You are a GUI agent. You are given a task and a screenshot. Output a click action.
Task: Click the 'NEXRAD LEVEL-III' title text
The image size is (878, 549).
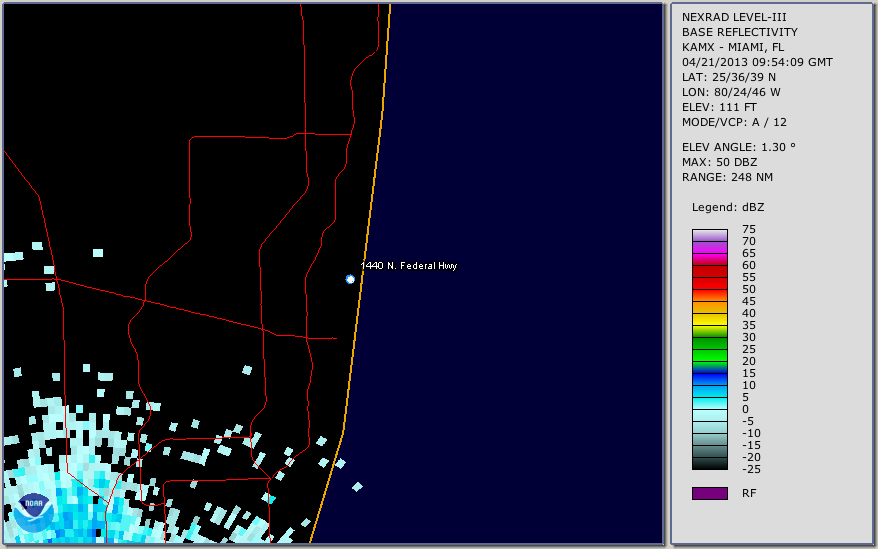pos(734,17)
